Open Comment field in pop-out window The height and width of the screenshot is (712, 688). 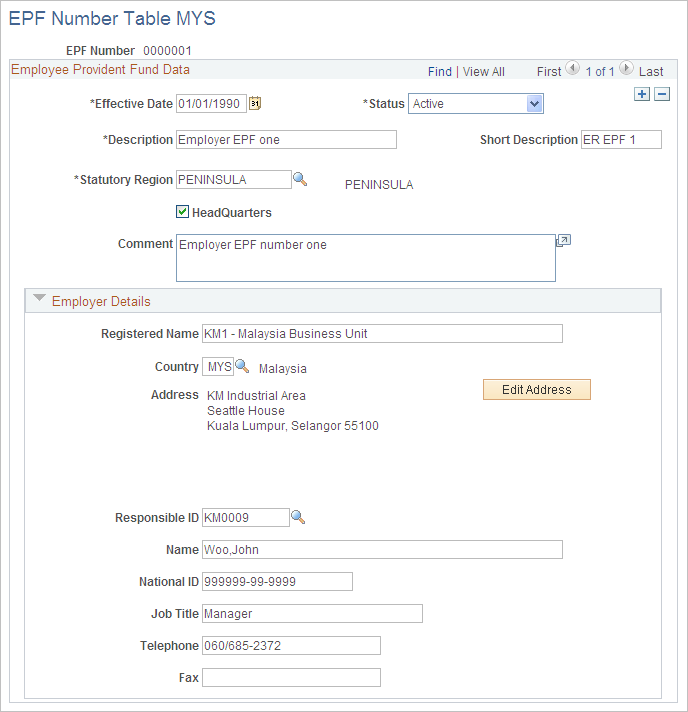pos(564,241)
